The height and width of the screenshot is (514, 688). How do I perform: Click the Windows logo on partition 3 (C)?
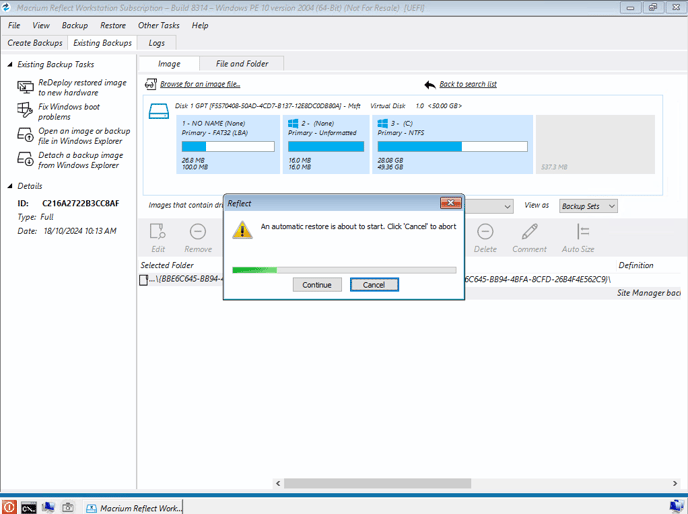click(383, 123)
